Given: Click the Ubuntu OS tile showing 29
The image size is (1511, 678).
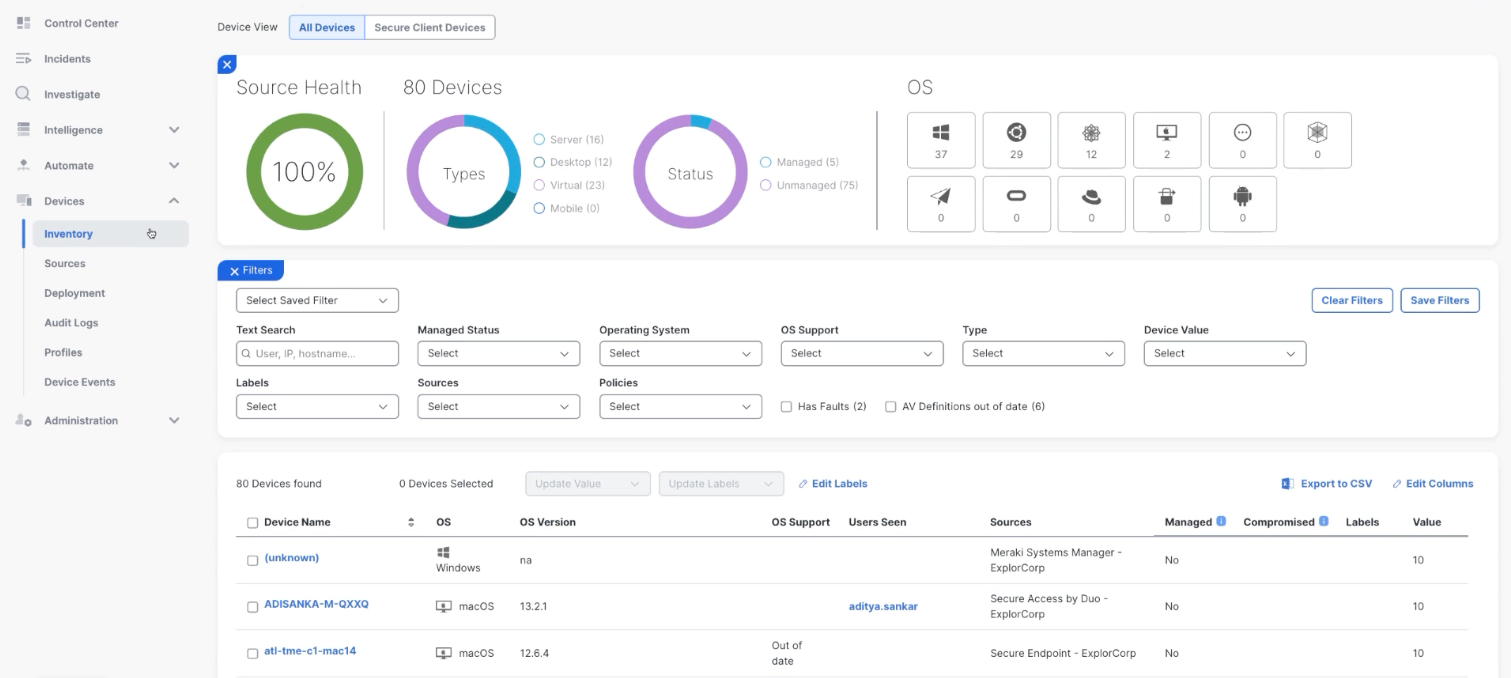Looking at the screenshot, I should pos(1016,140).
